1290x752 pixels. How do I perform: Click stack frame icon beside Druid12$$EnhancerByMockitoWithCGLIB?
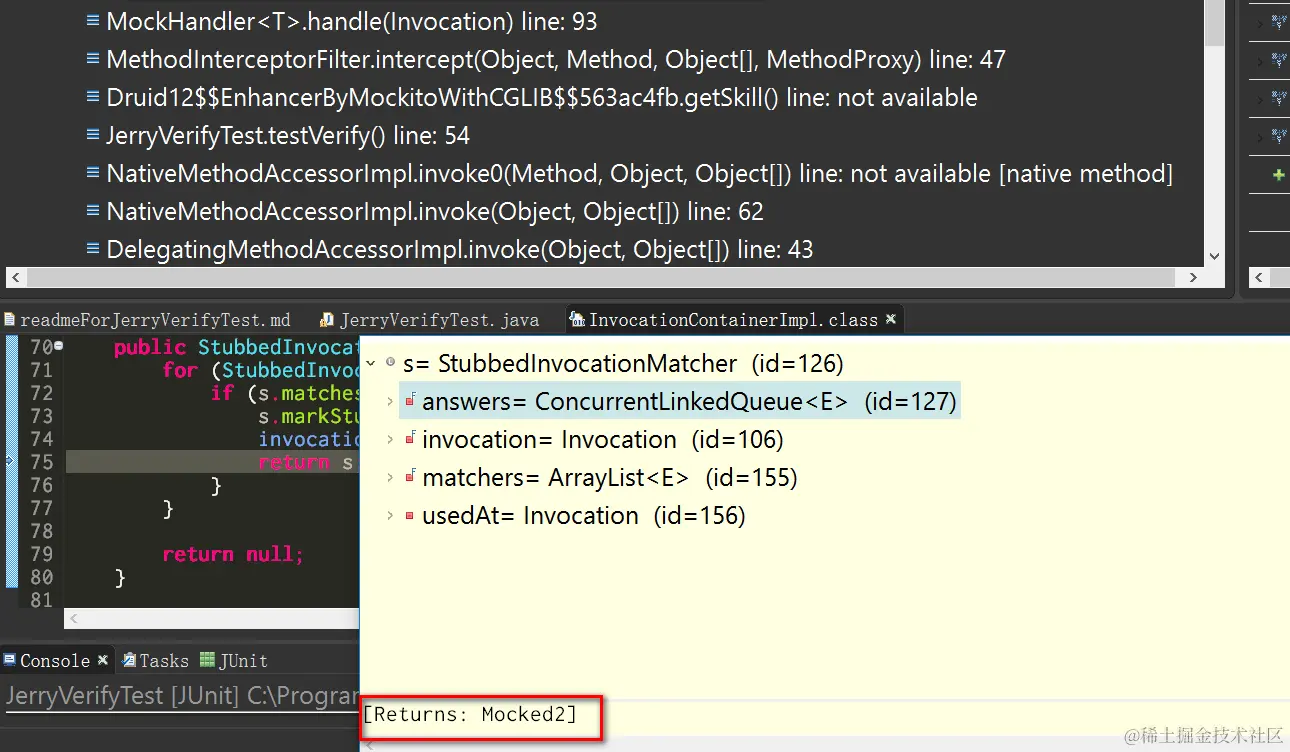click(x=93, y=97)
